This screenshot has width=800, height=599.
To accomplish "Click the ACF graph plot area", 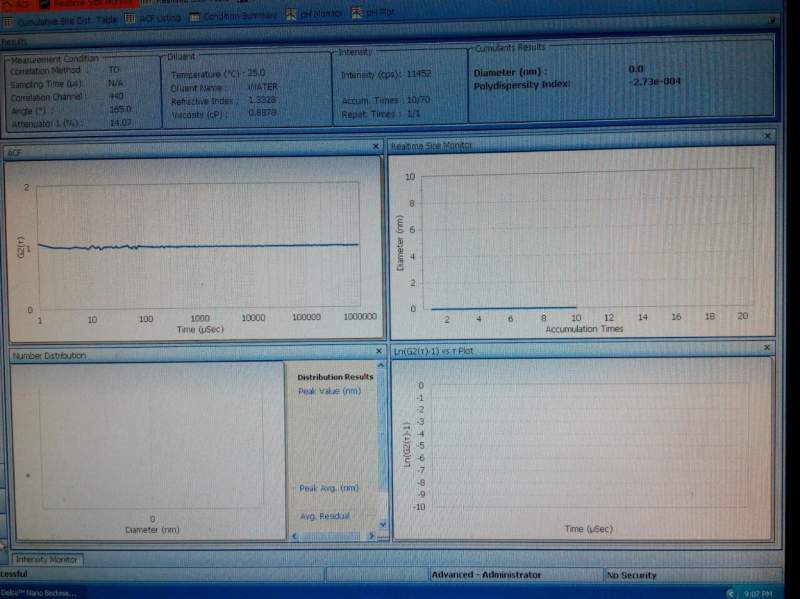I will [199, 246].
